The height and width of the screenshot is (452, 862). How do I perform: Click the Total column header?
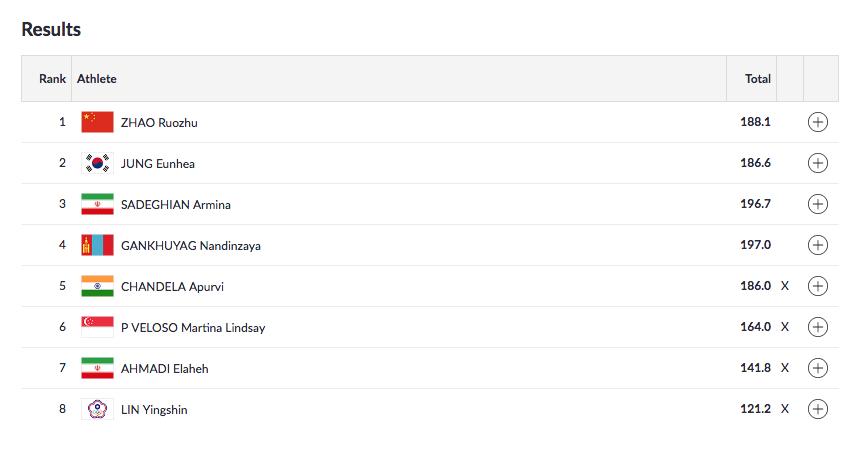(757, 78)
